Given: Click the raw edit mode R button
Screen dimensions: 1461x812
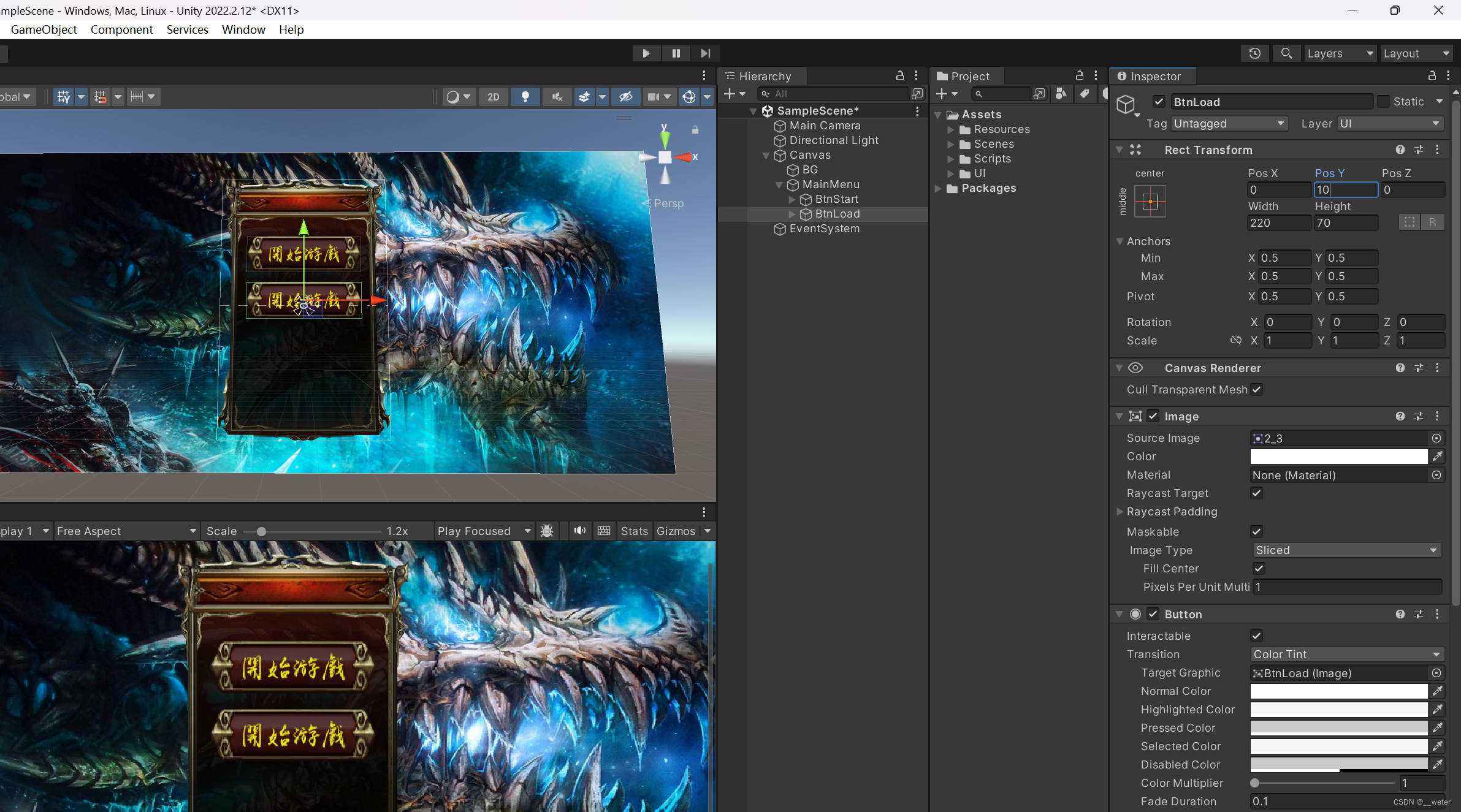Looking at the screenshot, I should pos(1433,222).
